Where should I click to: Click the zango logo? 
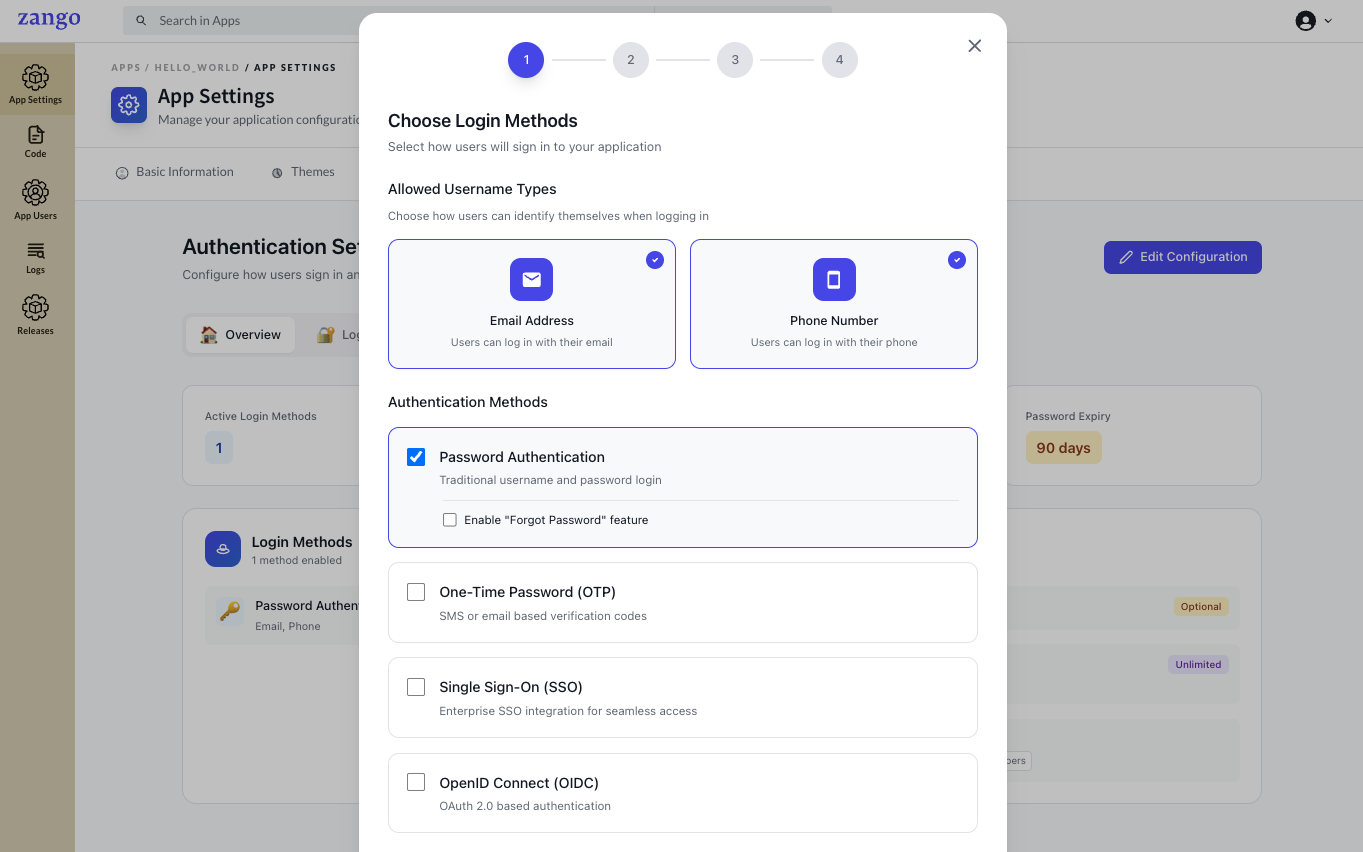(49, 20)
